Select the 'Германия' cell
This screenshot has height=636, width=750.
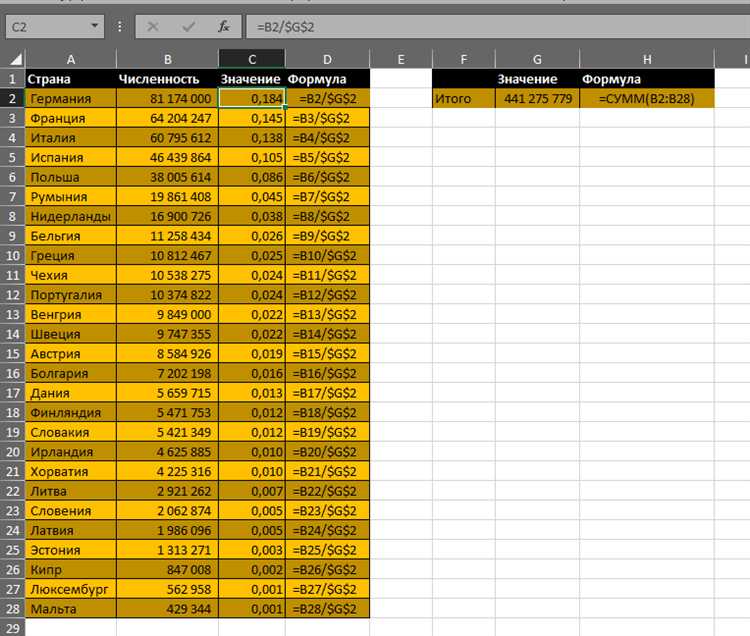click(71, 99)
